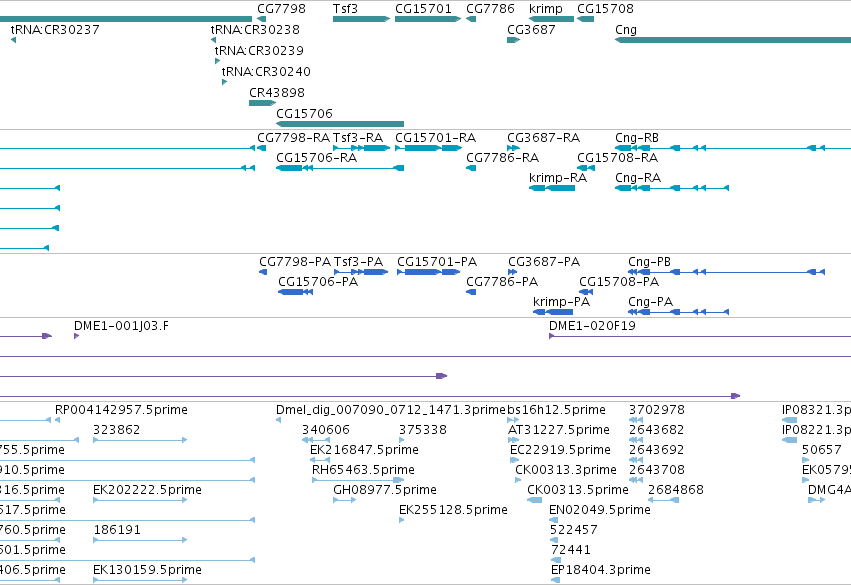Click the 340606 EST label
This screenshot has height=585, width=851.
pos(326,430)
